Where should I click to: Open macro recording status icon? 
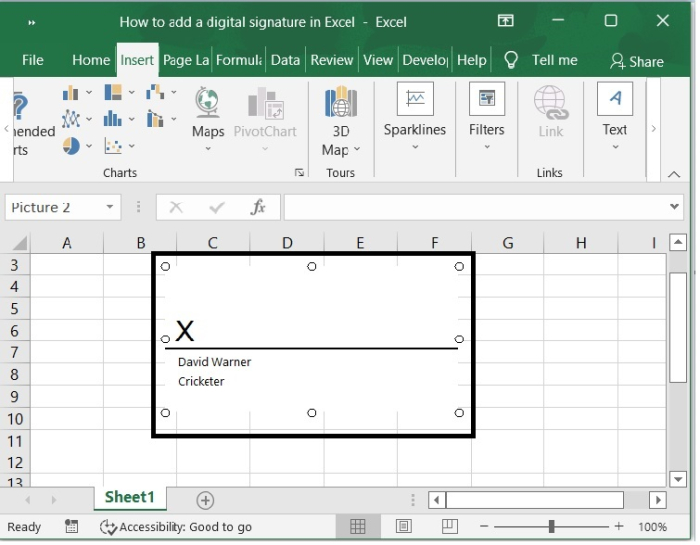pos(71,527)
